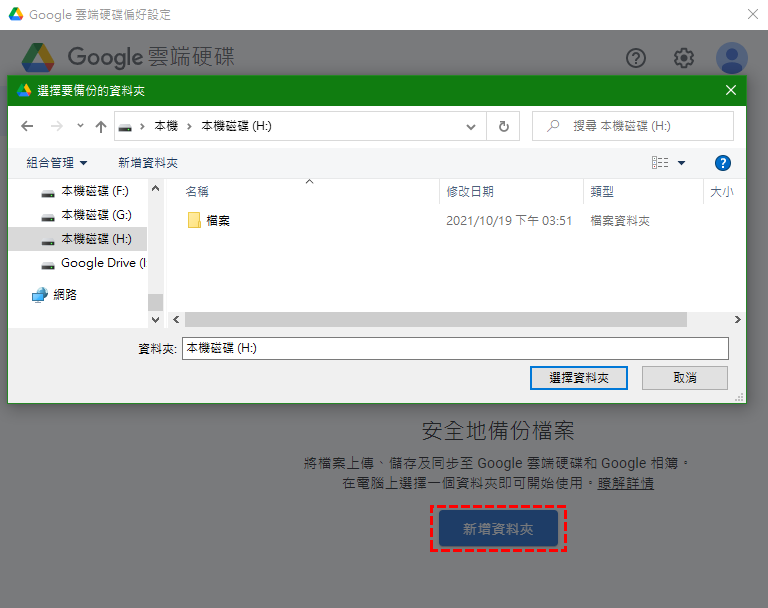
Task: Select 本機 in address breadcrumb
Action: (x=166, y=126)
